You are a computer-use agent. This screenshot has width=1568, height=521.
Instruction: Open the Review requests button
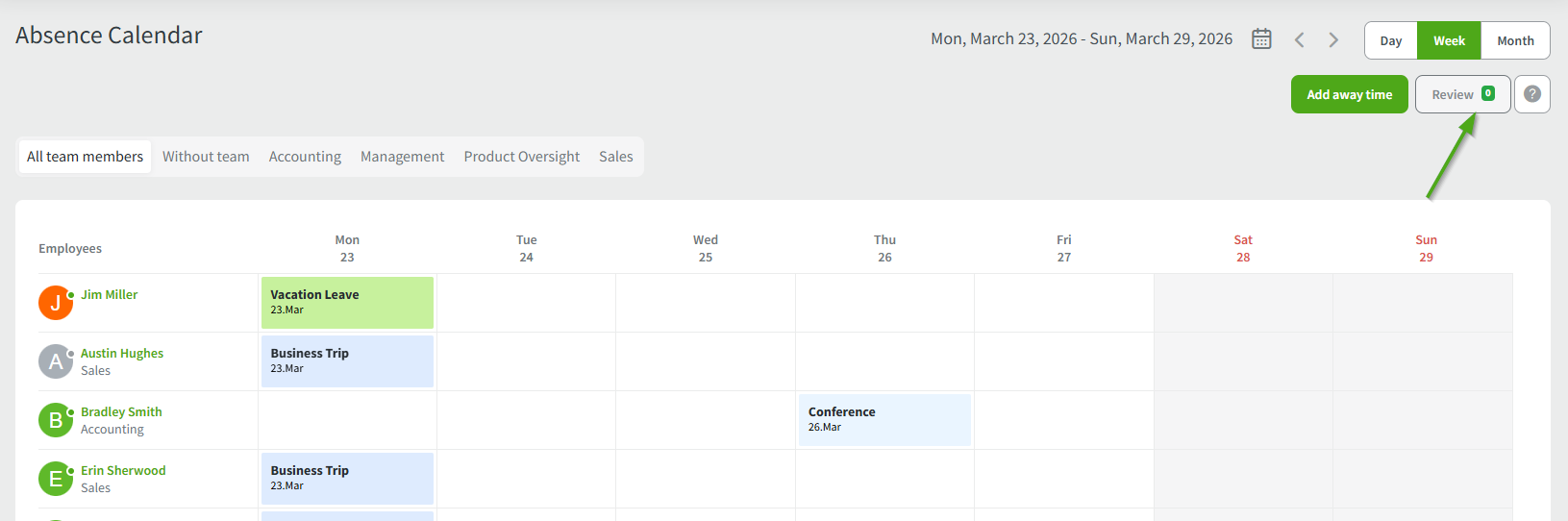(1461, 94)
